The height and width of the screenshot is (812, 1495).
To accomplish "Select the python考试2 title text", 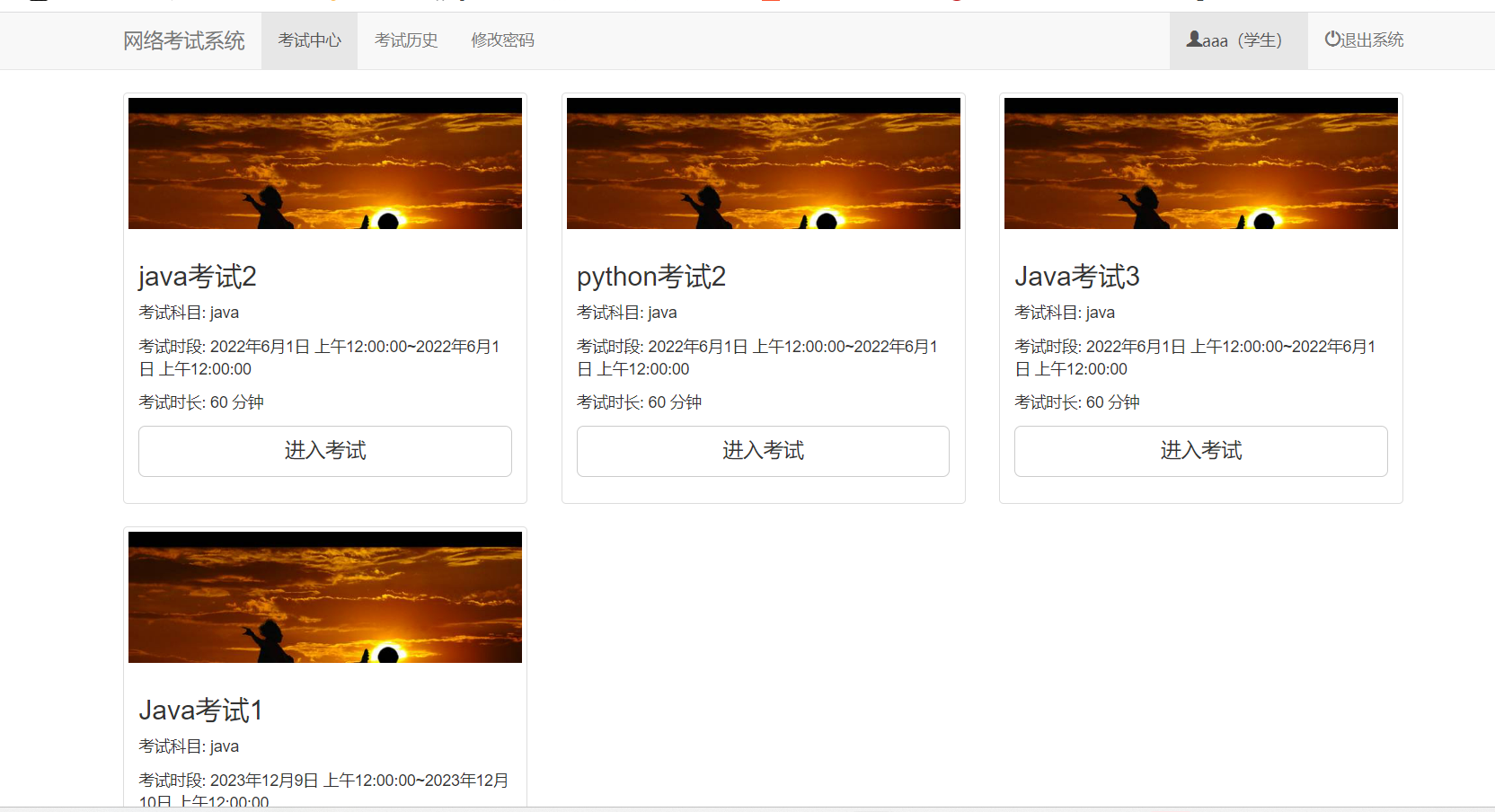I will point(651,277).
